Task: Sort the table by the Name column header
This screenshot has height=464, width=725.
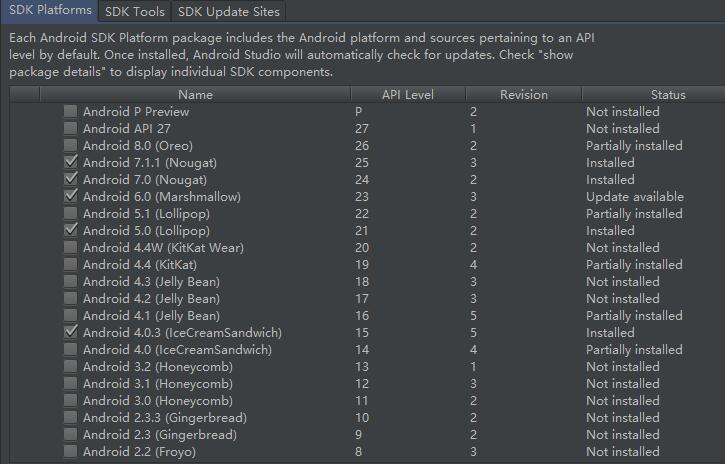Action: pos(195,95)
